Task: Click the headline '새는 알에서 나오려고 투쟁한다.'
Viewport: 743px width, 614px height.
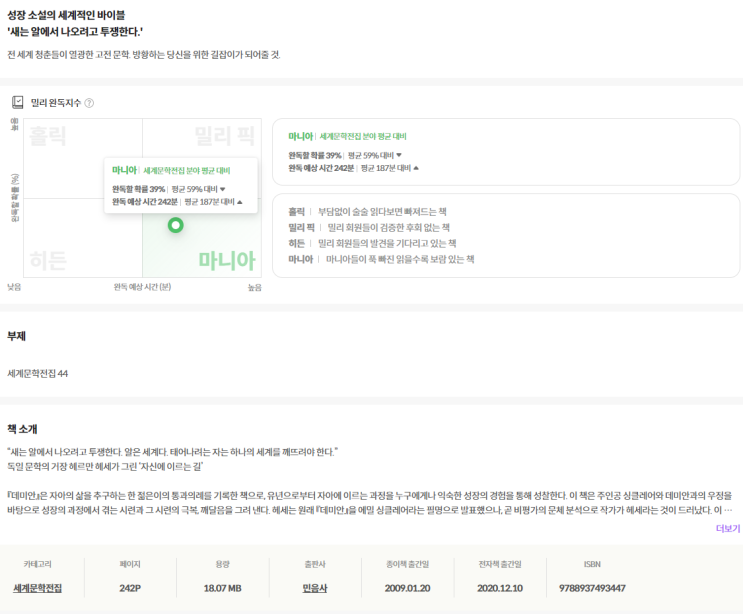Action: pos(75,32)
